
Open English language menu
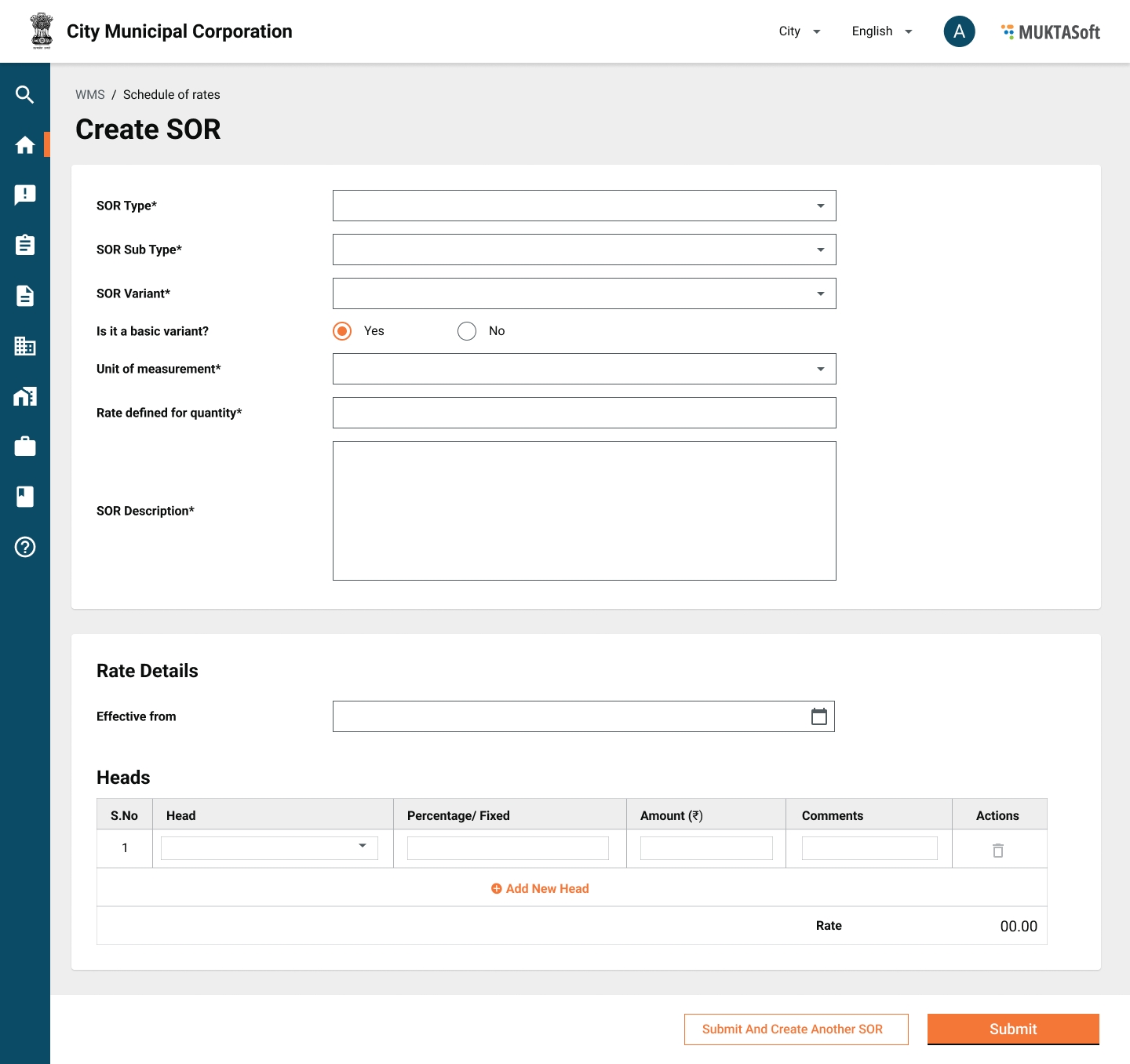point(881,31)
